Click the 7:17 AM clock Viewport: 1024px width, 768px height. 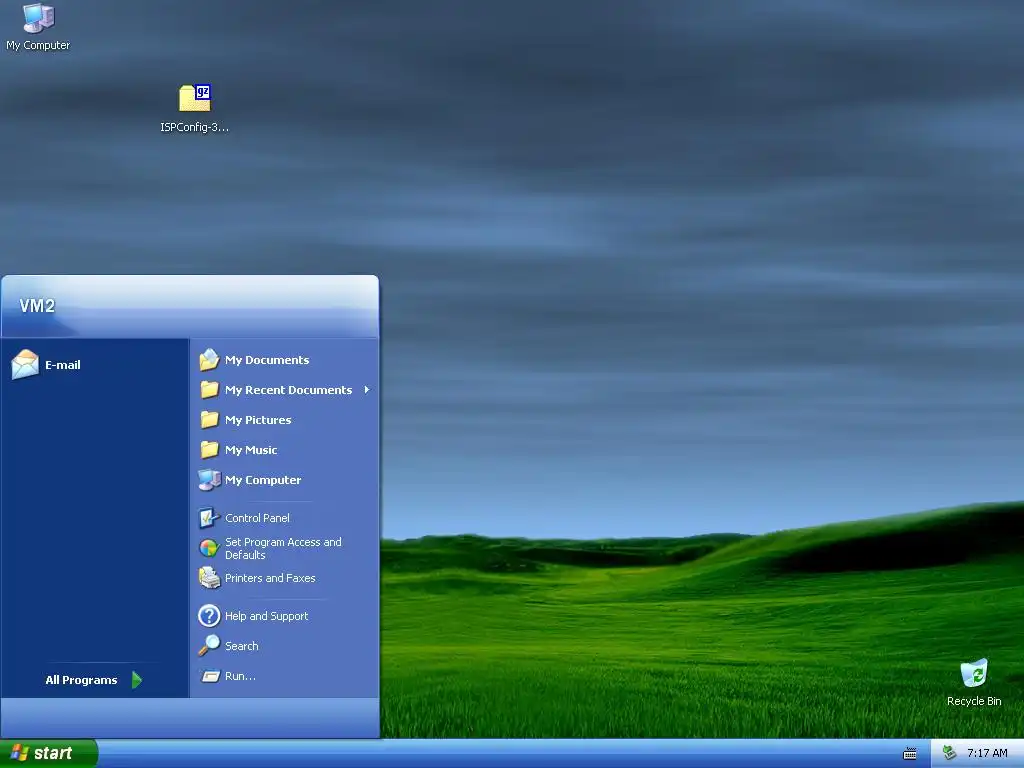(x=987, y=753)
